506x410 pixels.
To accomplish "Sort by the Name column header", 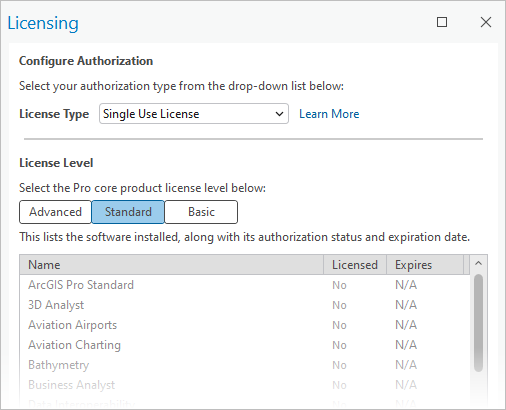I will (x=172, y=265).
